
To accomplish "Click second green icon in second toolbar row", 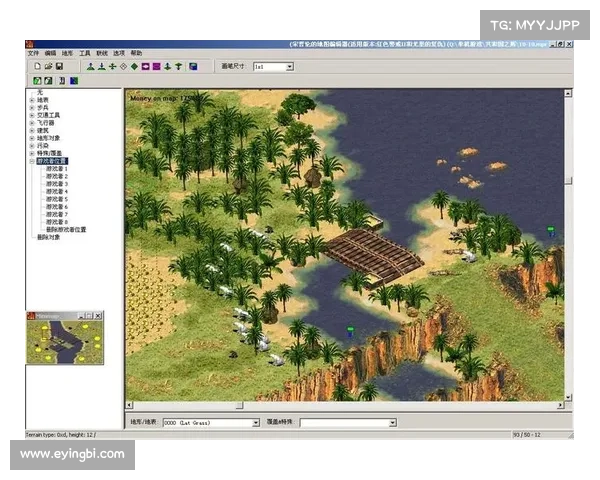I will (48, 81).
